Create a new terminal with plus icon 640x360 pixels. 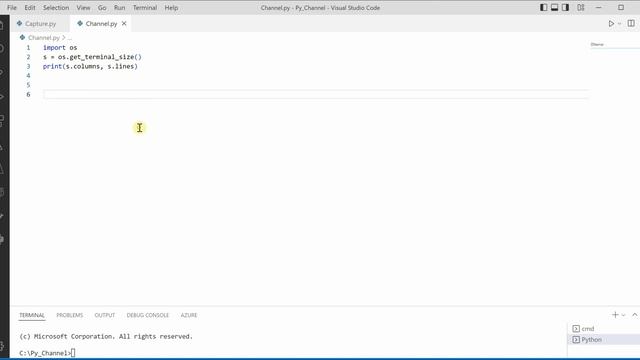[615, 315]
